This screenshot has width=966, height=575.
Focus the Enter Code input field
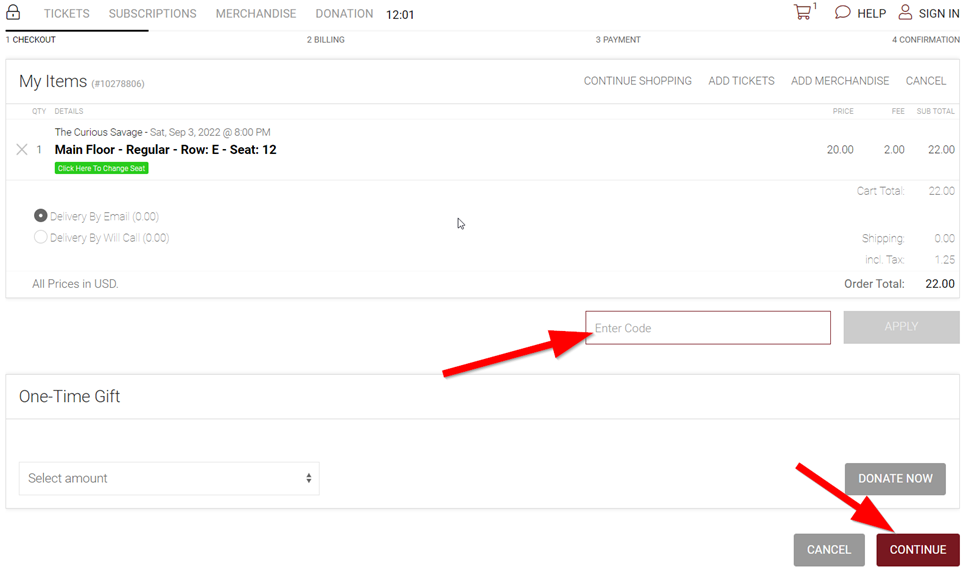coord(707,328)
